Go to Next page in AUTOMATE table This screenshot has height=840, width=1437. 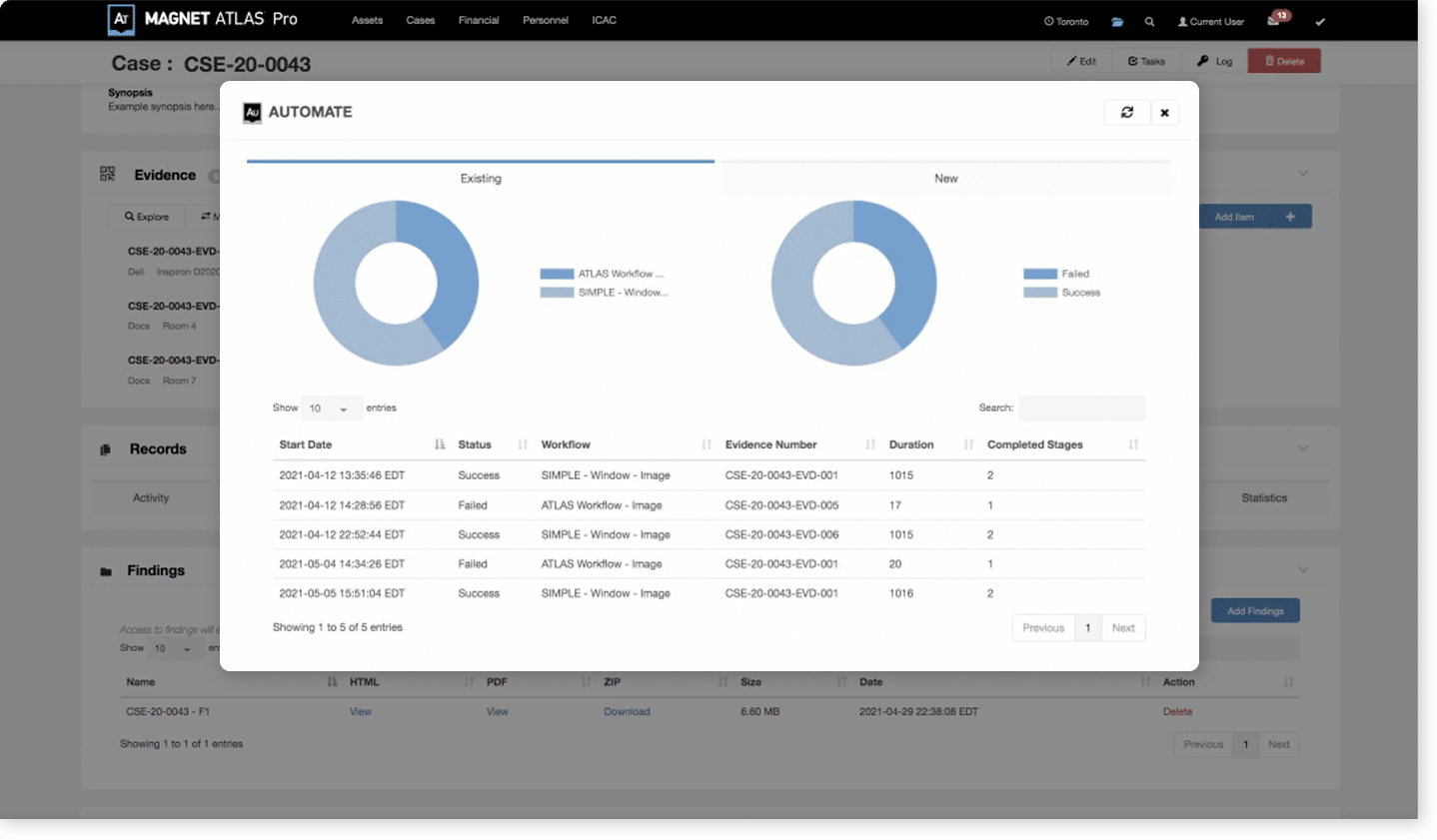(1123, 628)
